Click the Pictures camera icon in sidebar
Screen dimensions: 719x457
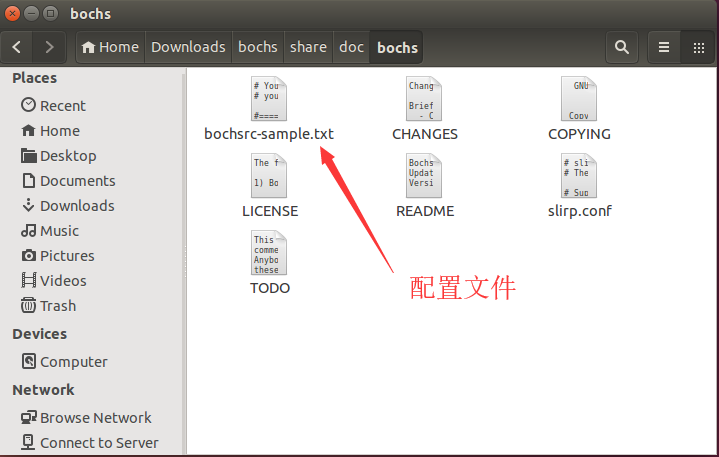coord(28,255)
